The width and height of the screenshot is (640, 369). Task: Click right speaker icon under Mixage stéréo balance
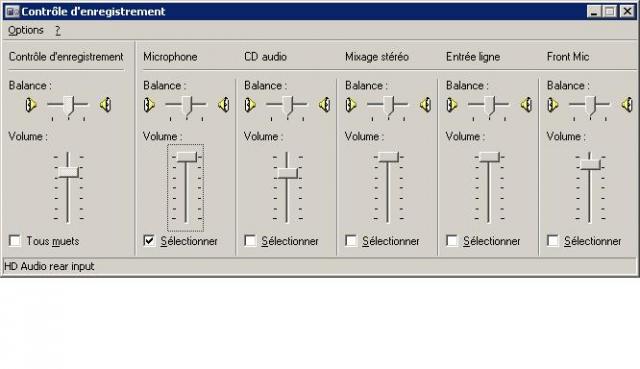tap(426, 105)
